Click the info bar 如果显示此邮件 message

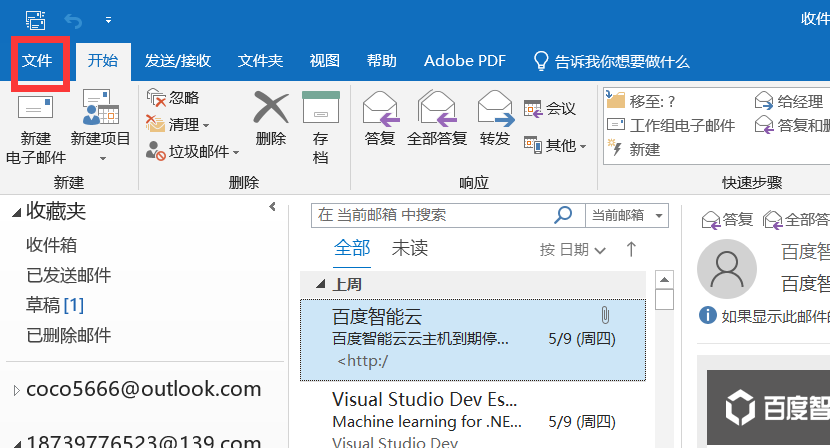click(x=764, y=316)
